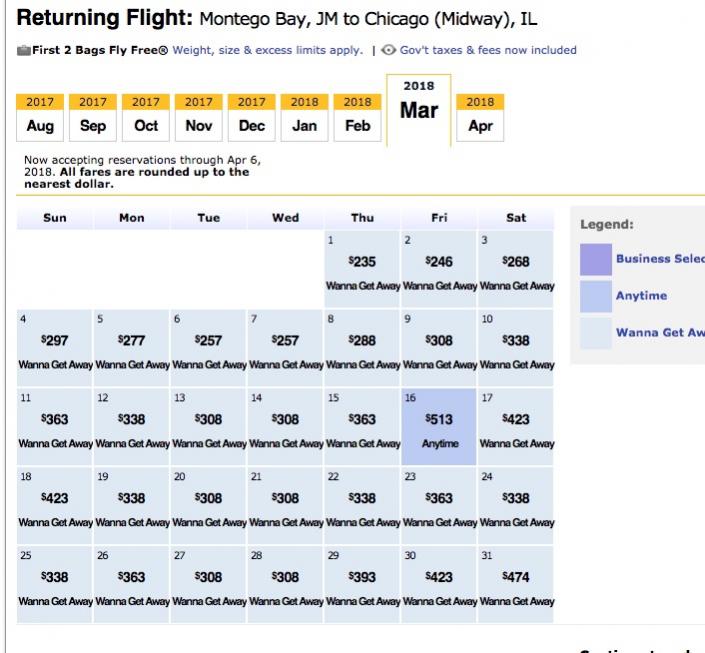
Task: Switch to the Aug 2017 month tab
Action: click(40, 118)
